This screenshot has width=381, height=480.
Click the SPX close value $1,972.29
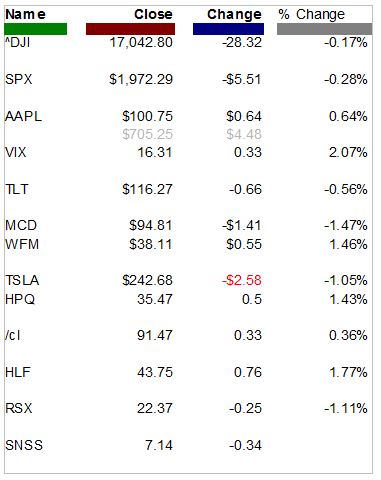point(141,79)
